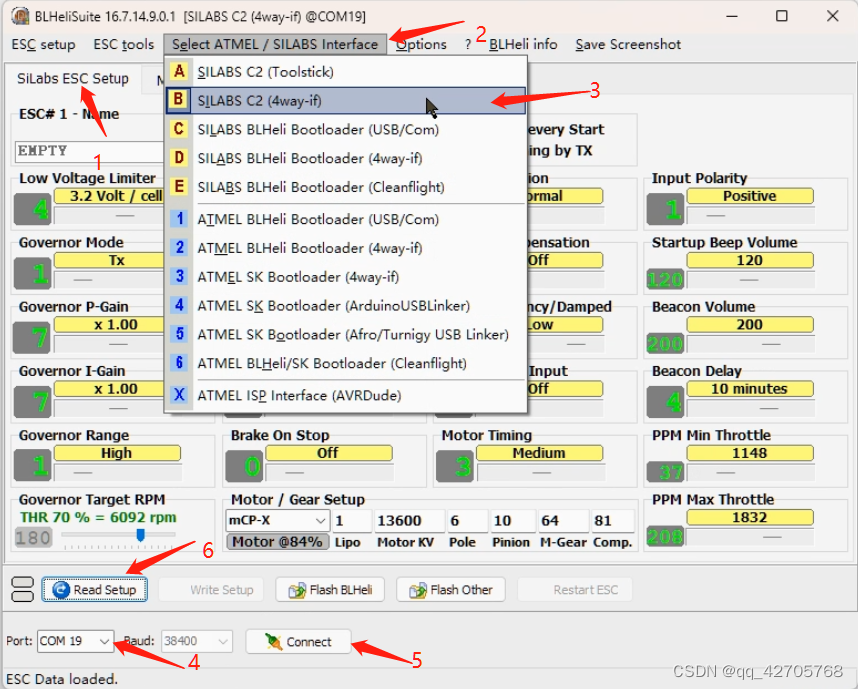Click the Motor @84% button
The width and height of the screenshot is (858, 689).
(277, 542)
